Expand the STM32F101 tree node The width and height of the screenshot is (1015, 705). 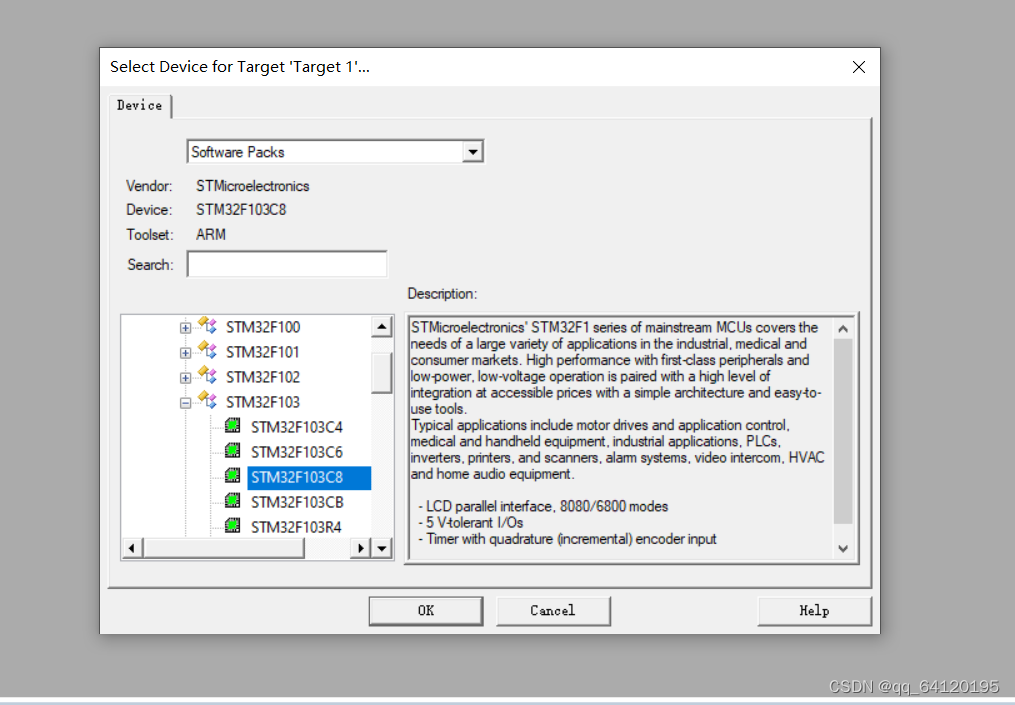(x=185, y=353)
